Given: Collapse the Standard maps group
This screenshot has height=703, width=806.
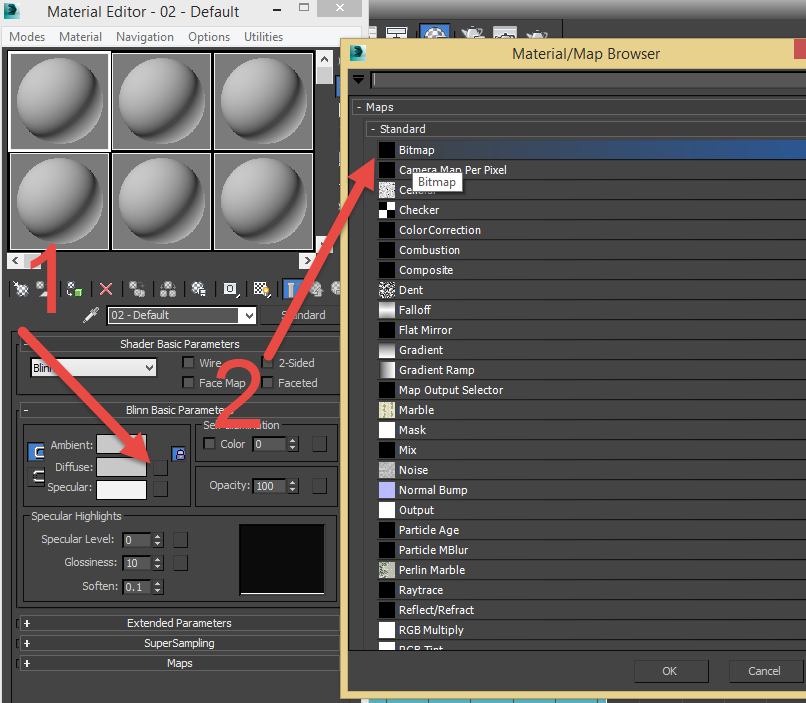Looking at the screenshot, I should [373, 129].
